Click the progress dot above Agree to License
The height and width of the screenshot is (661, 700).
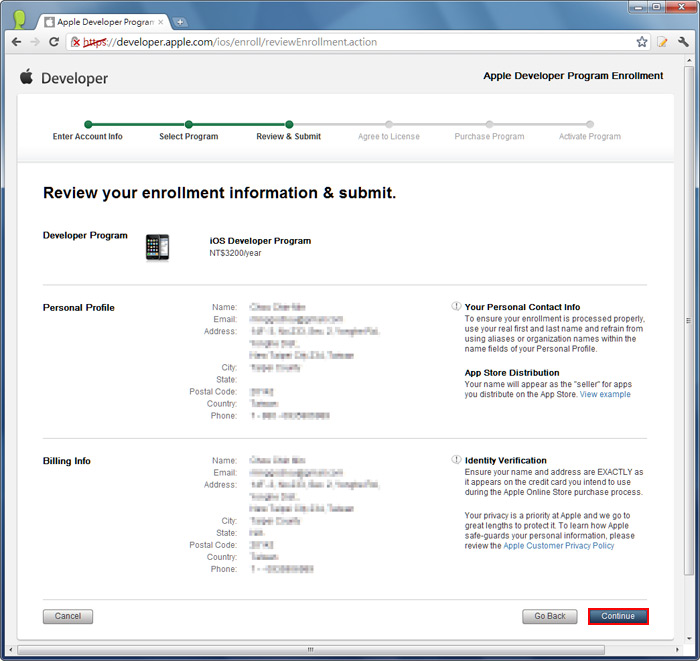pyautogui.click(x=389, y=124)
